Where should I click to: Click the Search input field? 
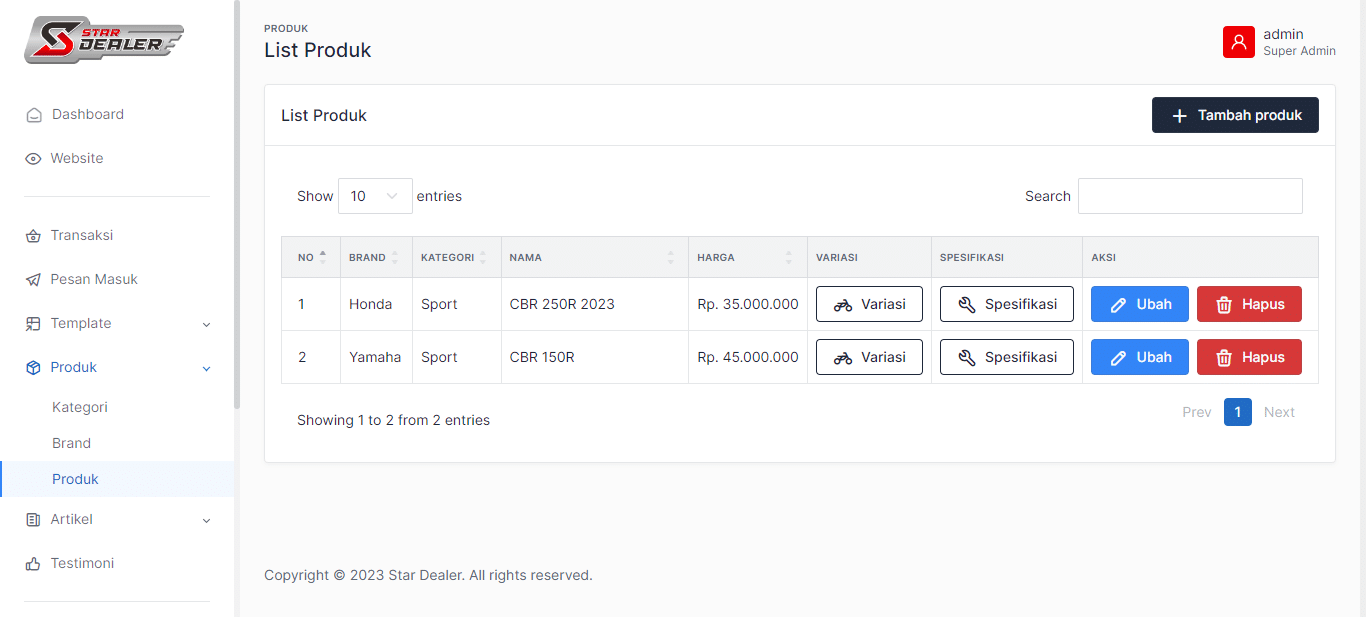[x=1189, y=196]
